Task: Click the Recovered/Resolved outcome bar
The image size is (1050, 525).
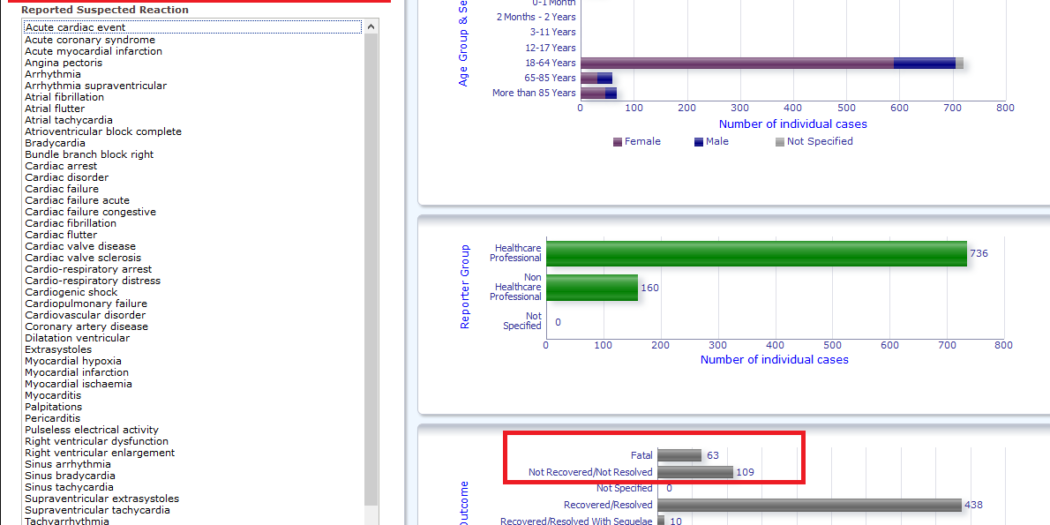Action: pyautogui.click(x=808, y=505)
